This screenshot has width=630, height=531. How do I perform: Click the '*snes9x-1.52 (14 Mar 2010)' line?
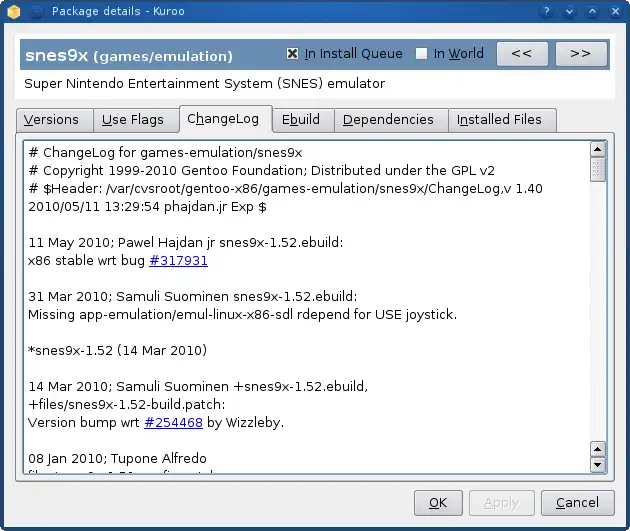click(x=118, y=351)
